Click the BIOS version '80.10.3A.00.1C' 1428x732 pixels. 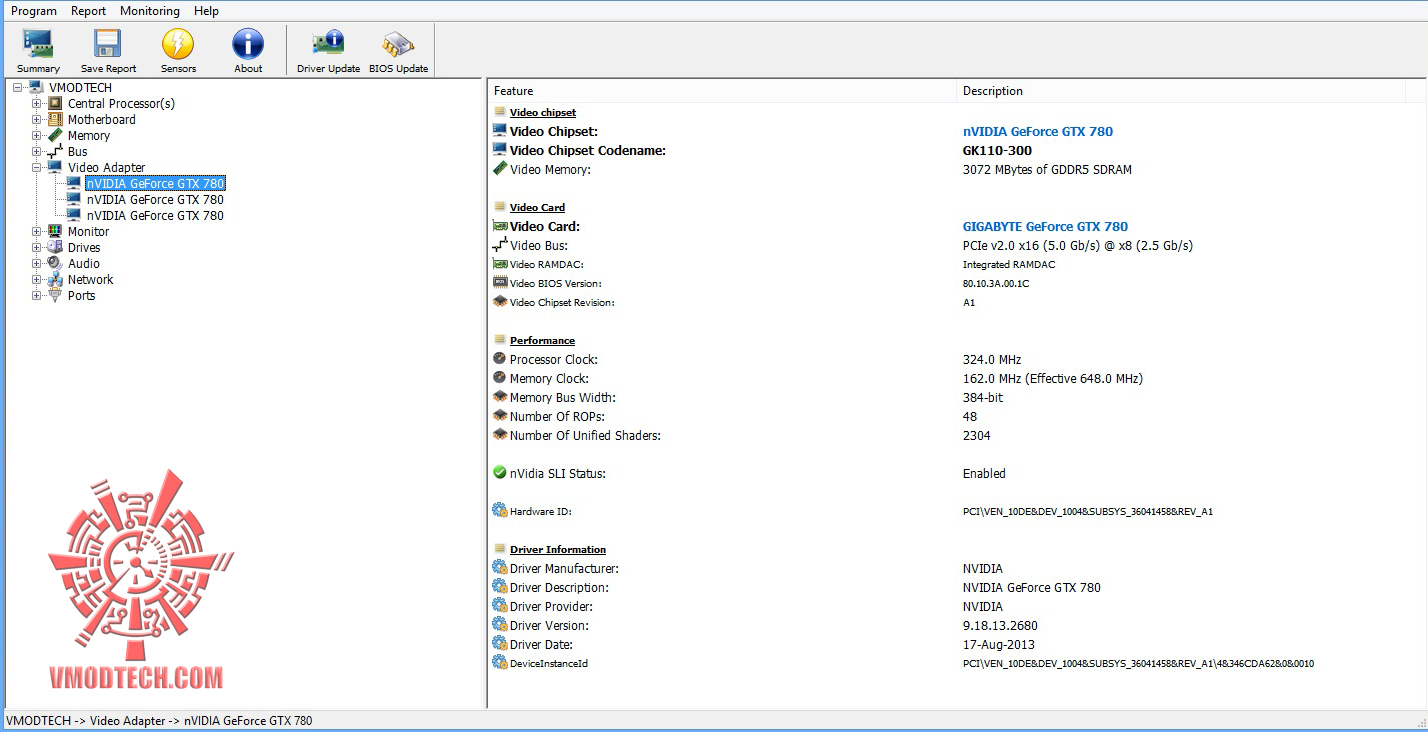pos(996,283)
